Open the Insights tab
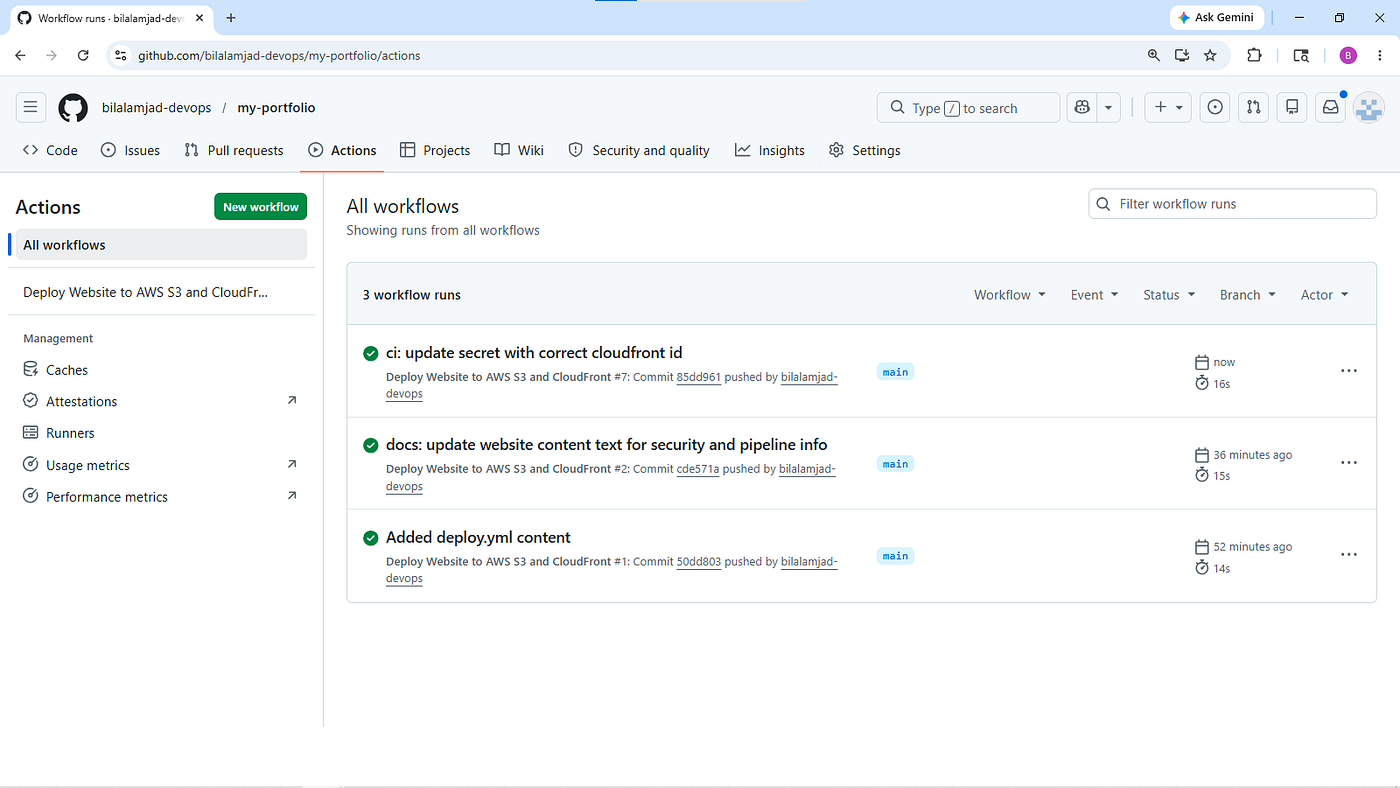The image size is (1400, 788). click(x=770, y=150)
